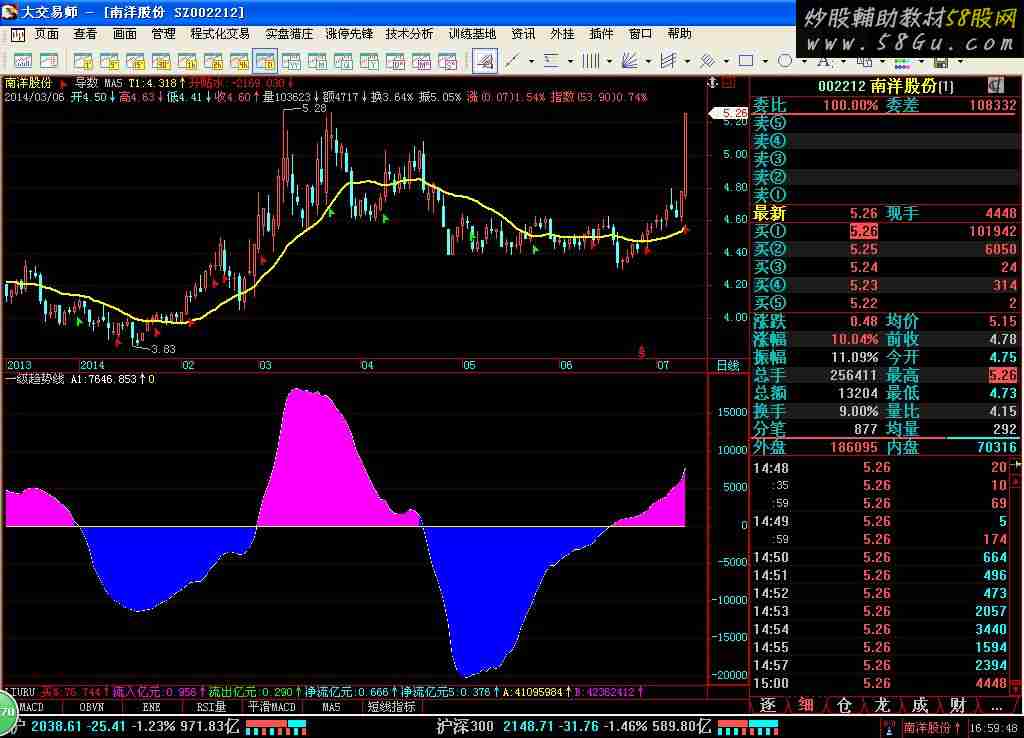The width and height of the screenshot is (1024, 738).
Task: Switch indicator to 短线指标 tab
Action: [391, 707]
